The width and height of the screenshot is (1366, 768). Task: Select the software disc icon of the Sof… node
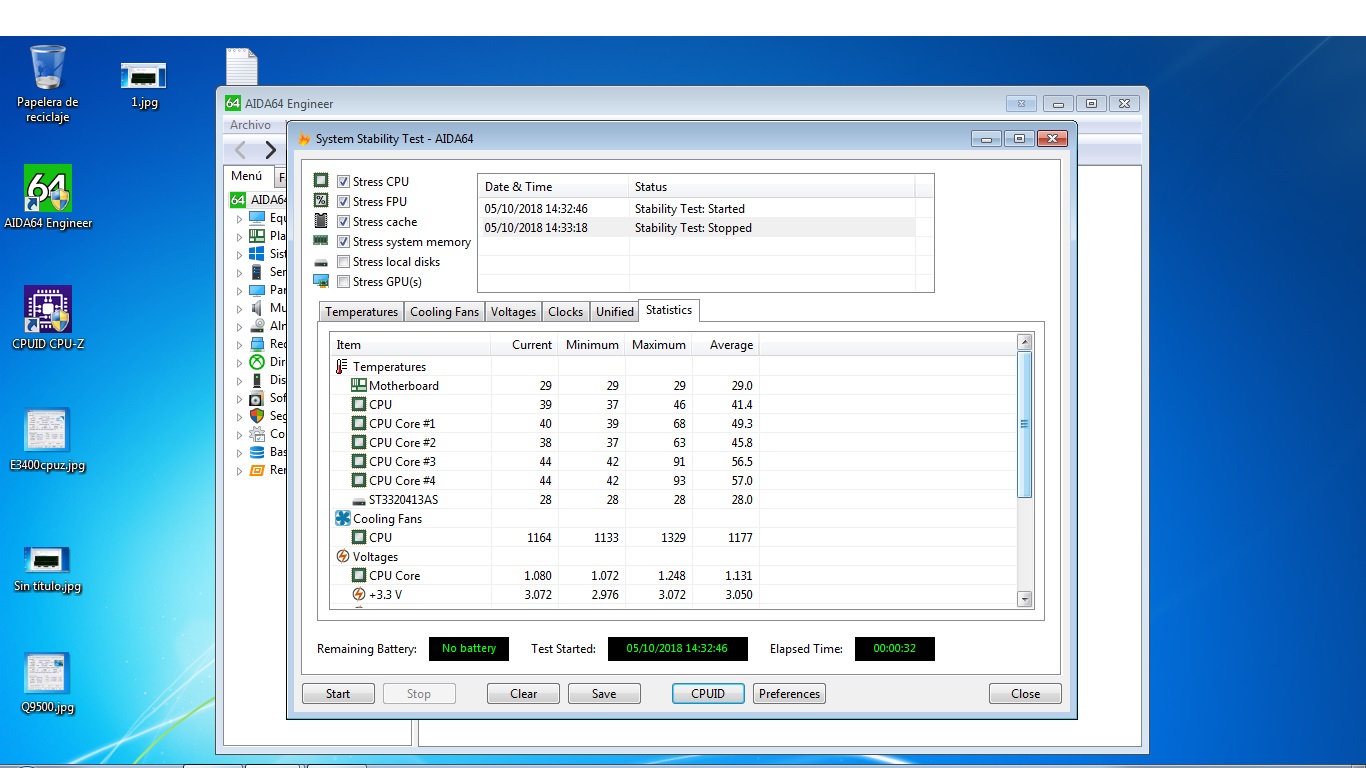257,398
